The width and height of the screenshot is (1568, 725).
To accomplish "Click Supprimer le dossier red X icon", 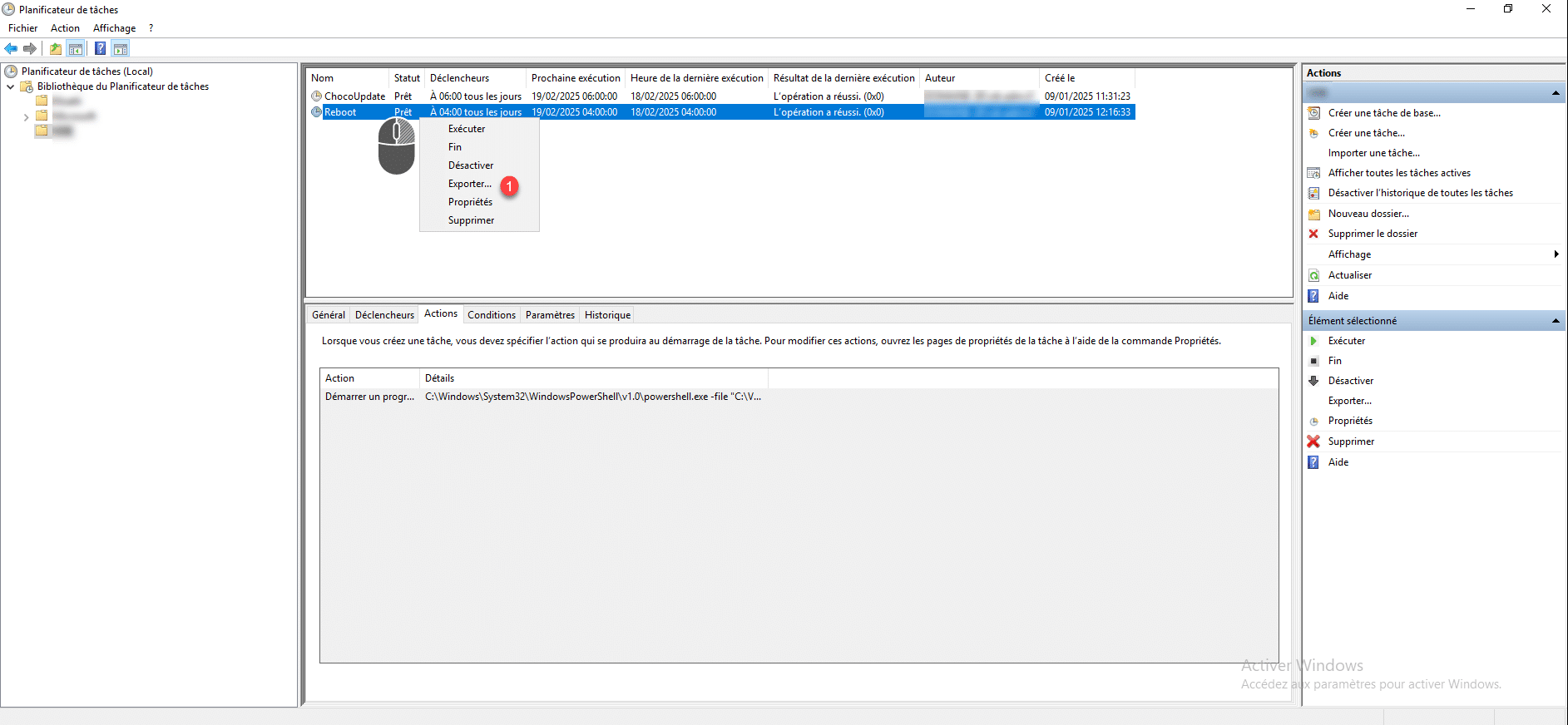I will [1313, 234].
